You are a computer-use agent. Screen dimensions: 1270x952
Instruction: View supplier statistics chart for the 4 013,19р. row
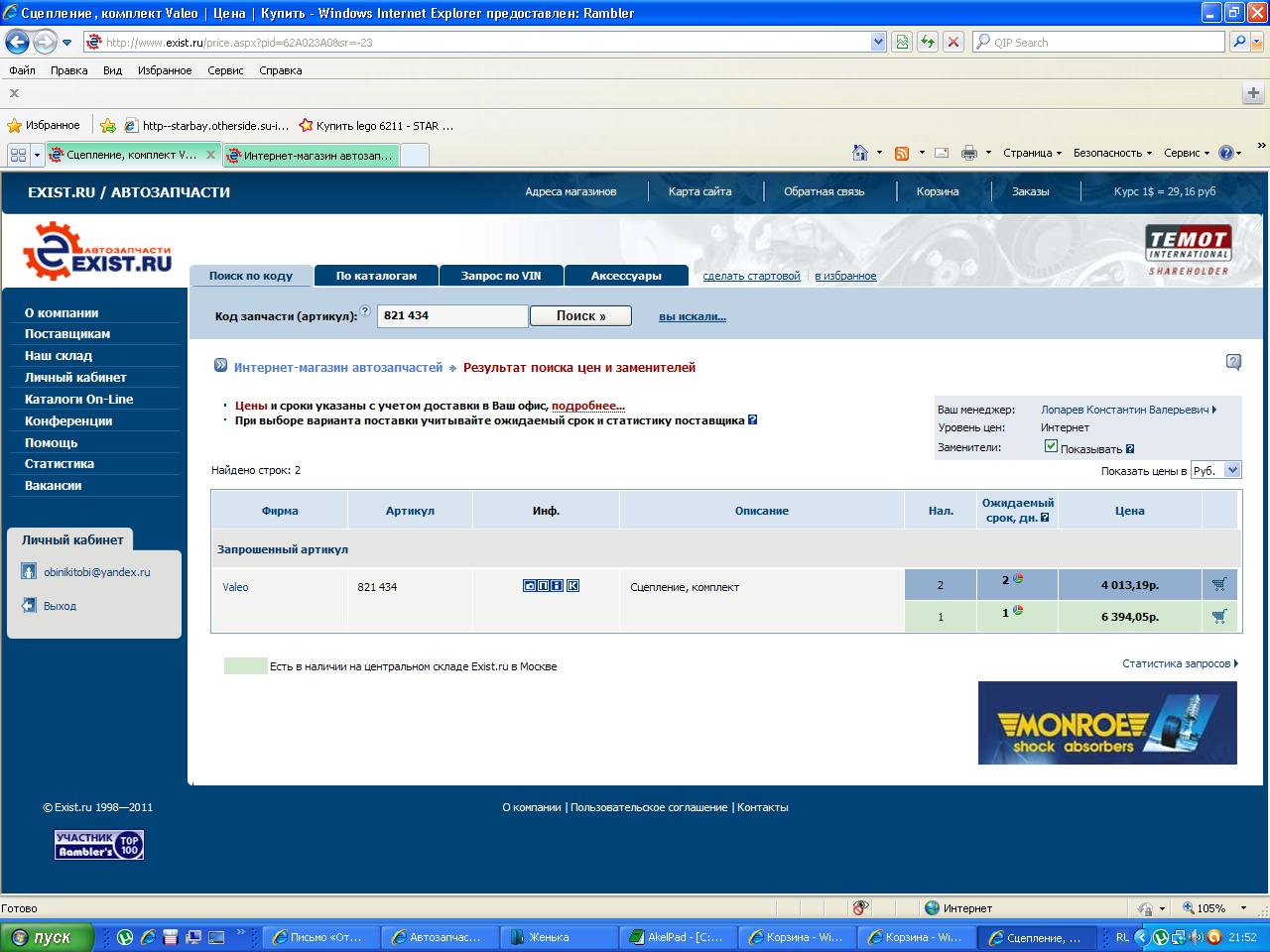1017,579
